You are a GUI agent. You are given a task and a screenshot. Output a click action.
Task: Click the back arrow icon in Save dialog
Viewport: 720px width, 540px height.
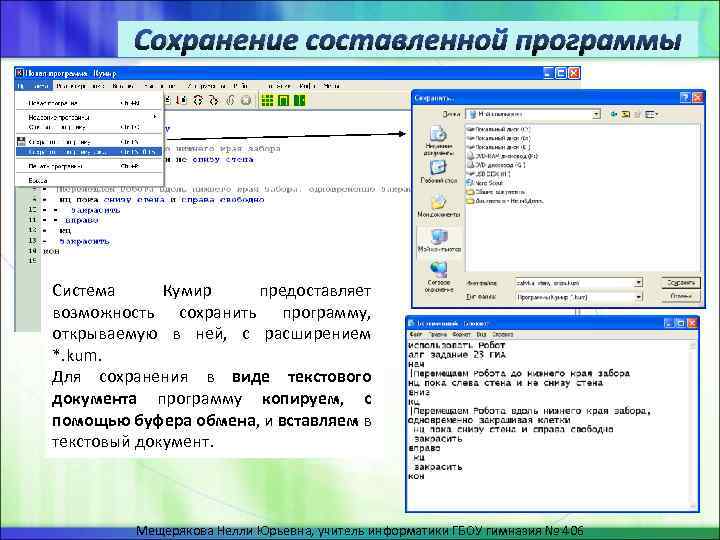(x=613, y=114)
